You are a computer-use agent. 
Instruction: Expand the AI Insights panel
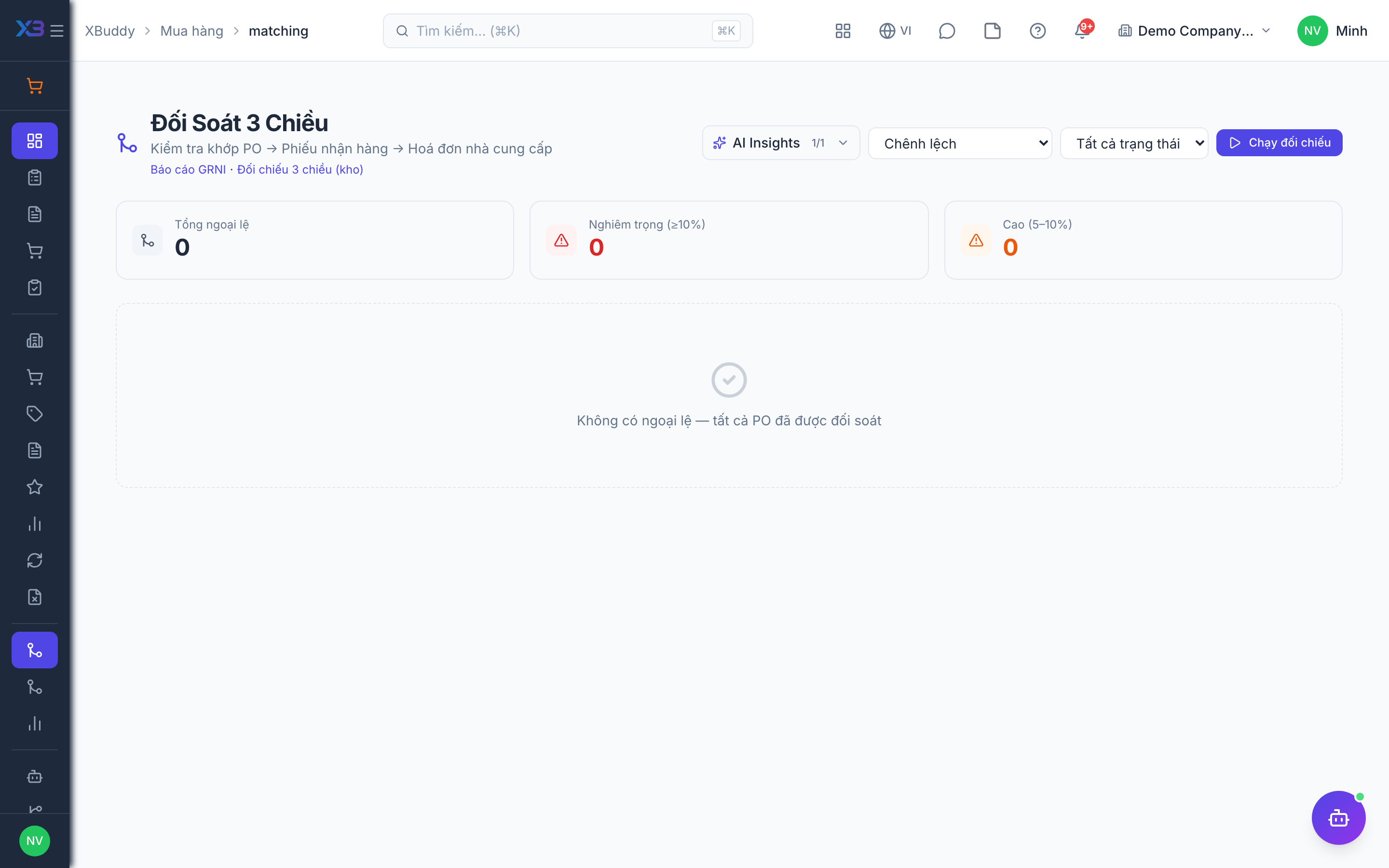(781, 143)
